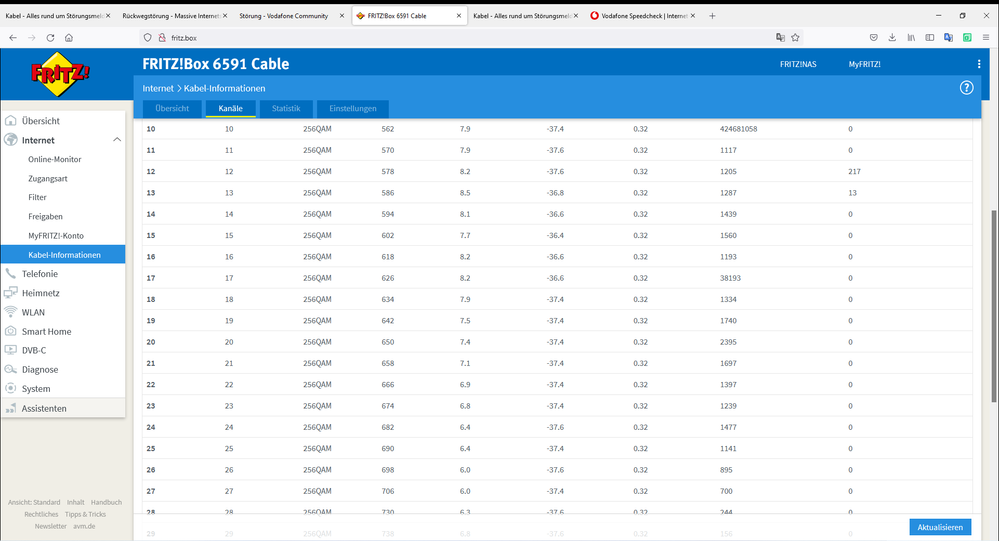
Task: Open avm.de footer link
Action: tap(84, 526)
